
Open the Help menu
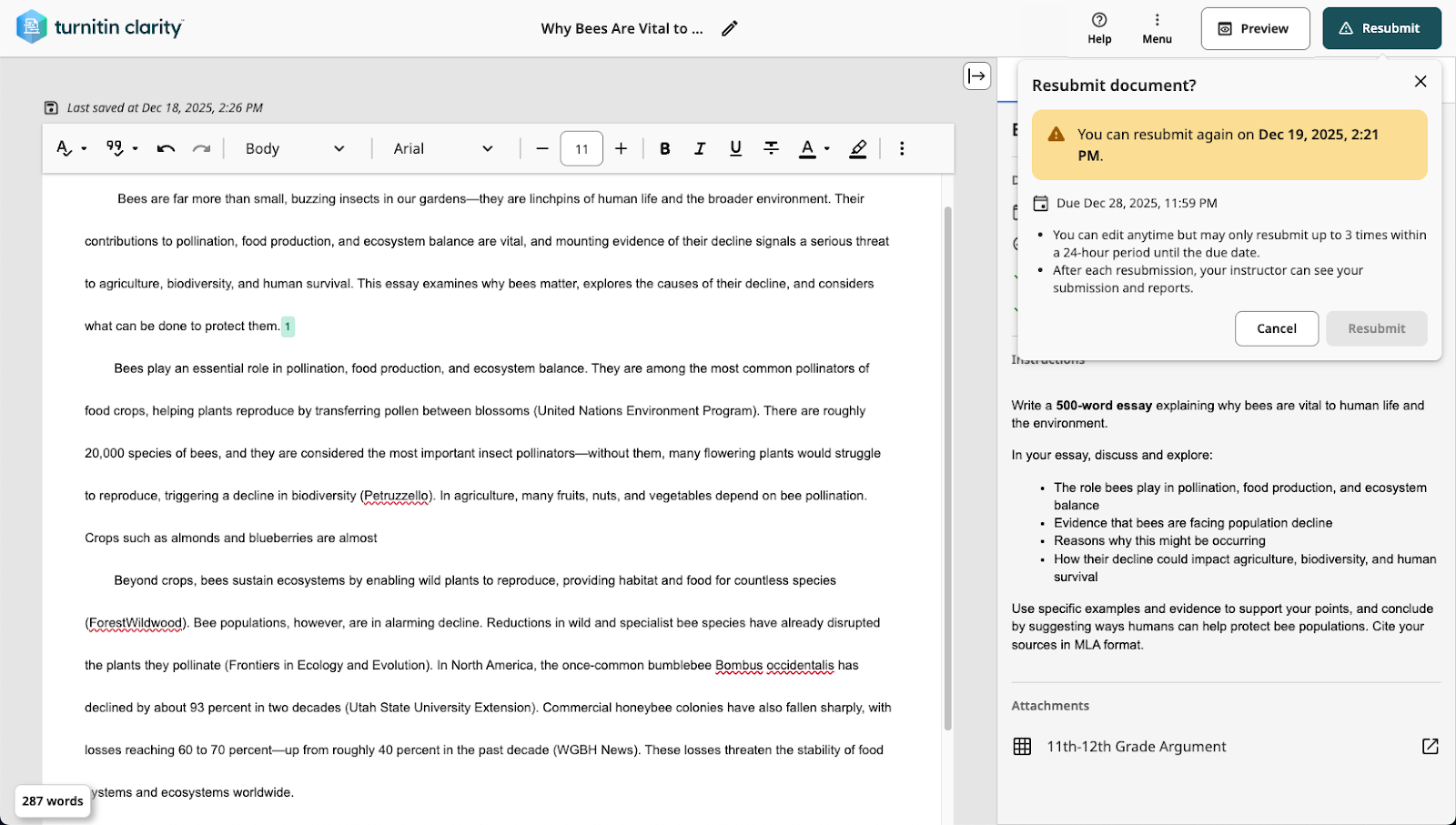1099,28
